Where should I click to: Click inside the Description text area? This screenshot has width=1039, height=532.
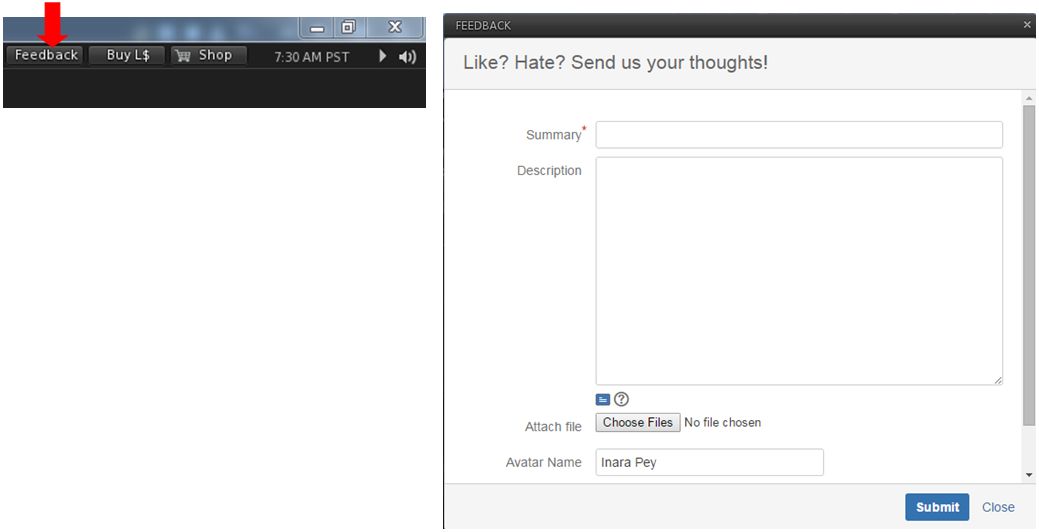(798, 270)
